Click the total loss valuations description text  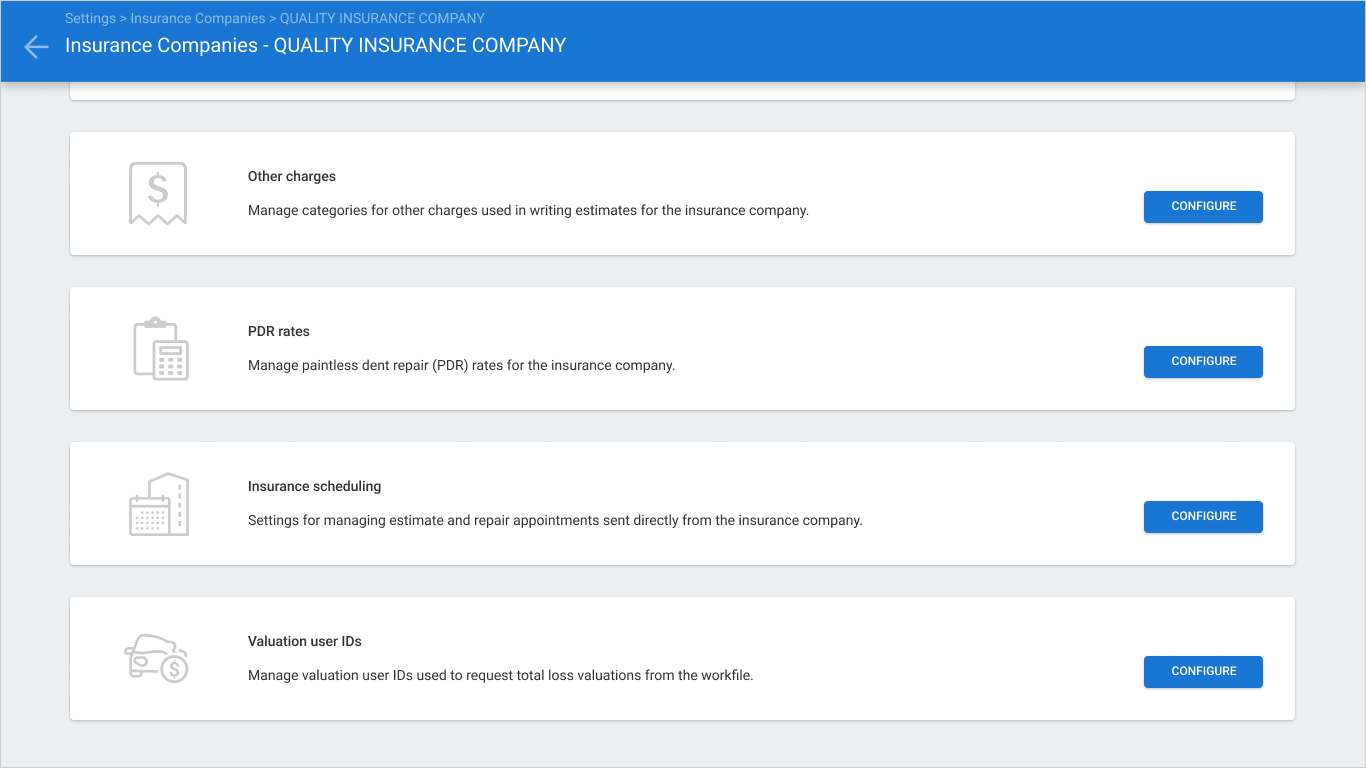click(x=500, y=675)
